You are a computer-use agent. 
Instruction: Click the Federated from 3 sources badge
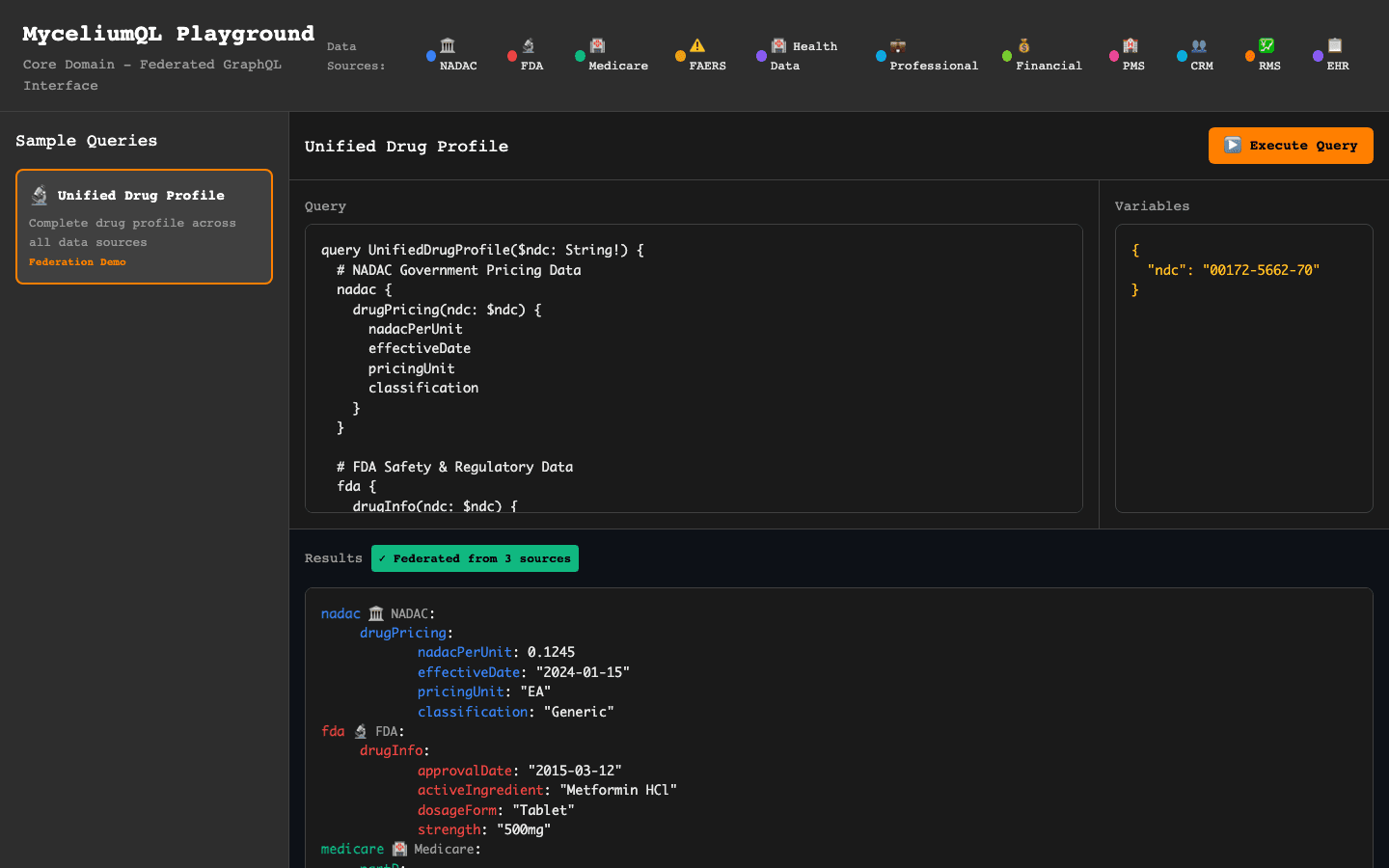coord(475,558)
